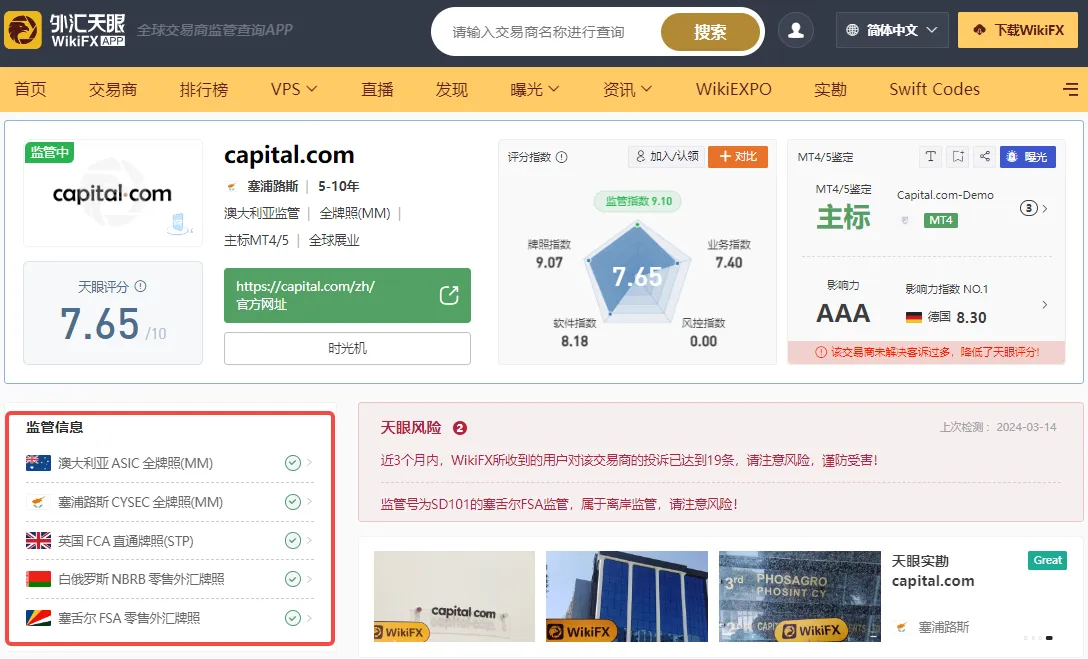1088x659 pixels.
Task: Open the blue building survey photo
Action: (627, 597)
